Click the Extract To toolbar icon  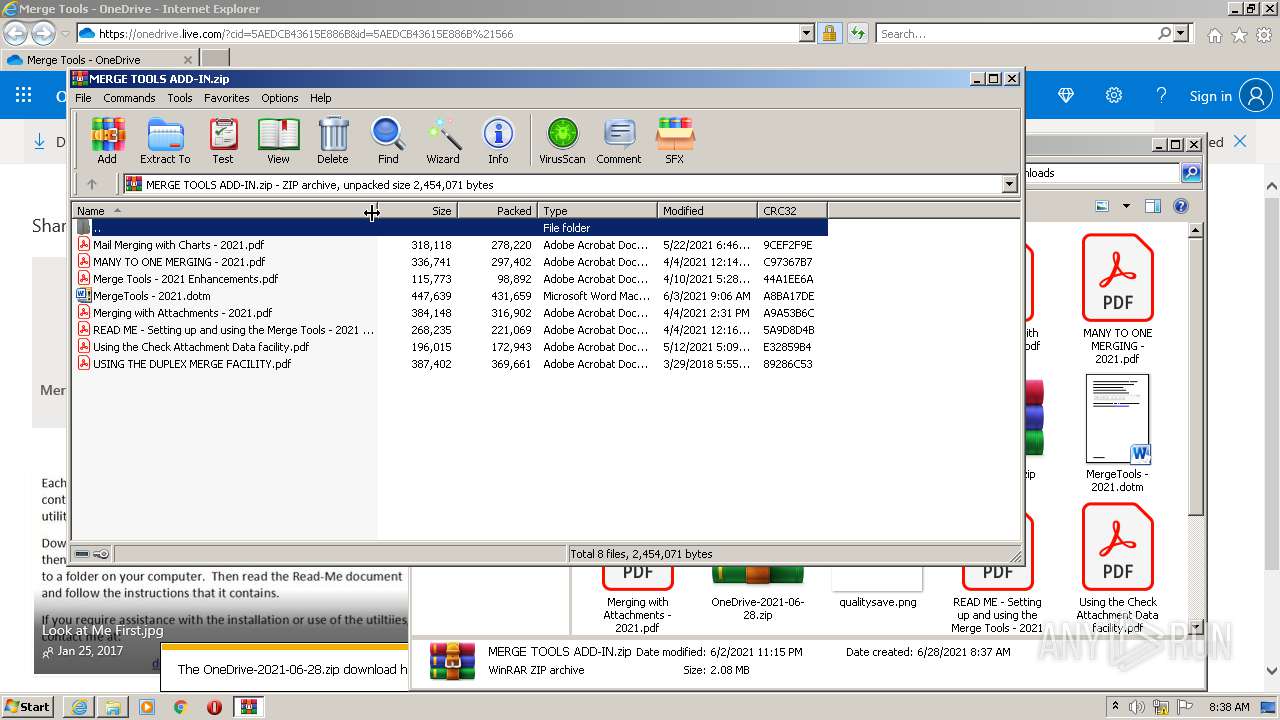coord(165,140)
